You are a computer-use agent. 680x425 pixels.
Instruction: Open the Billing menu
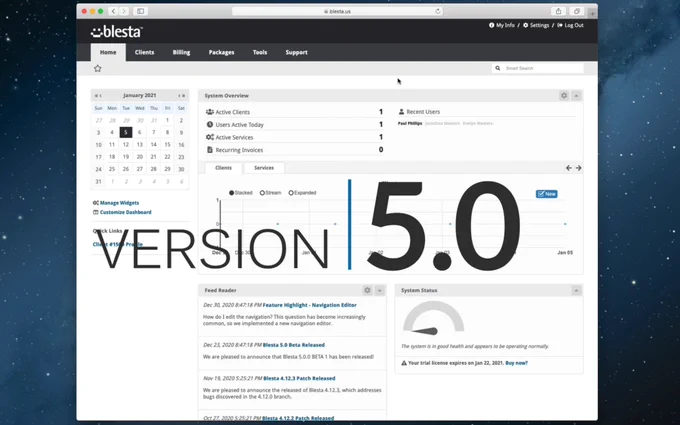(x=181, y=52)
